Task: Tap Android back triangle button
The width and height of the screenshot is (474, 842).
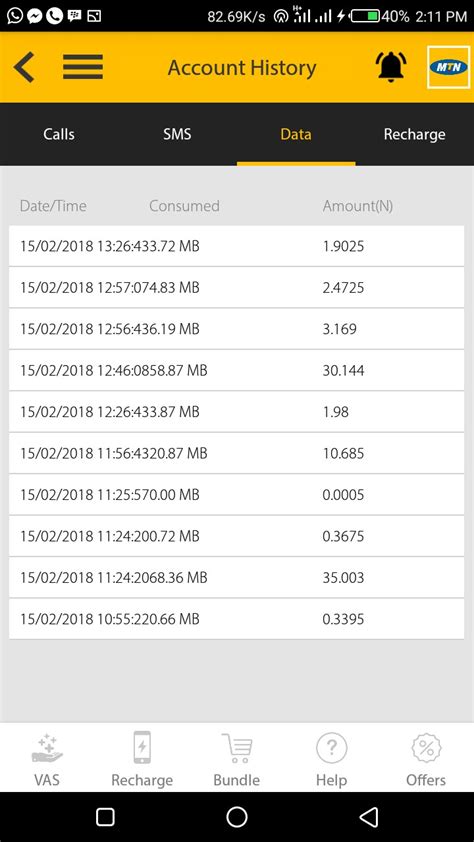Action: pyautogui.click(x=368, y=817)
